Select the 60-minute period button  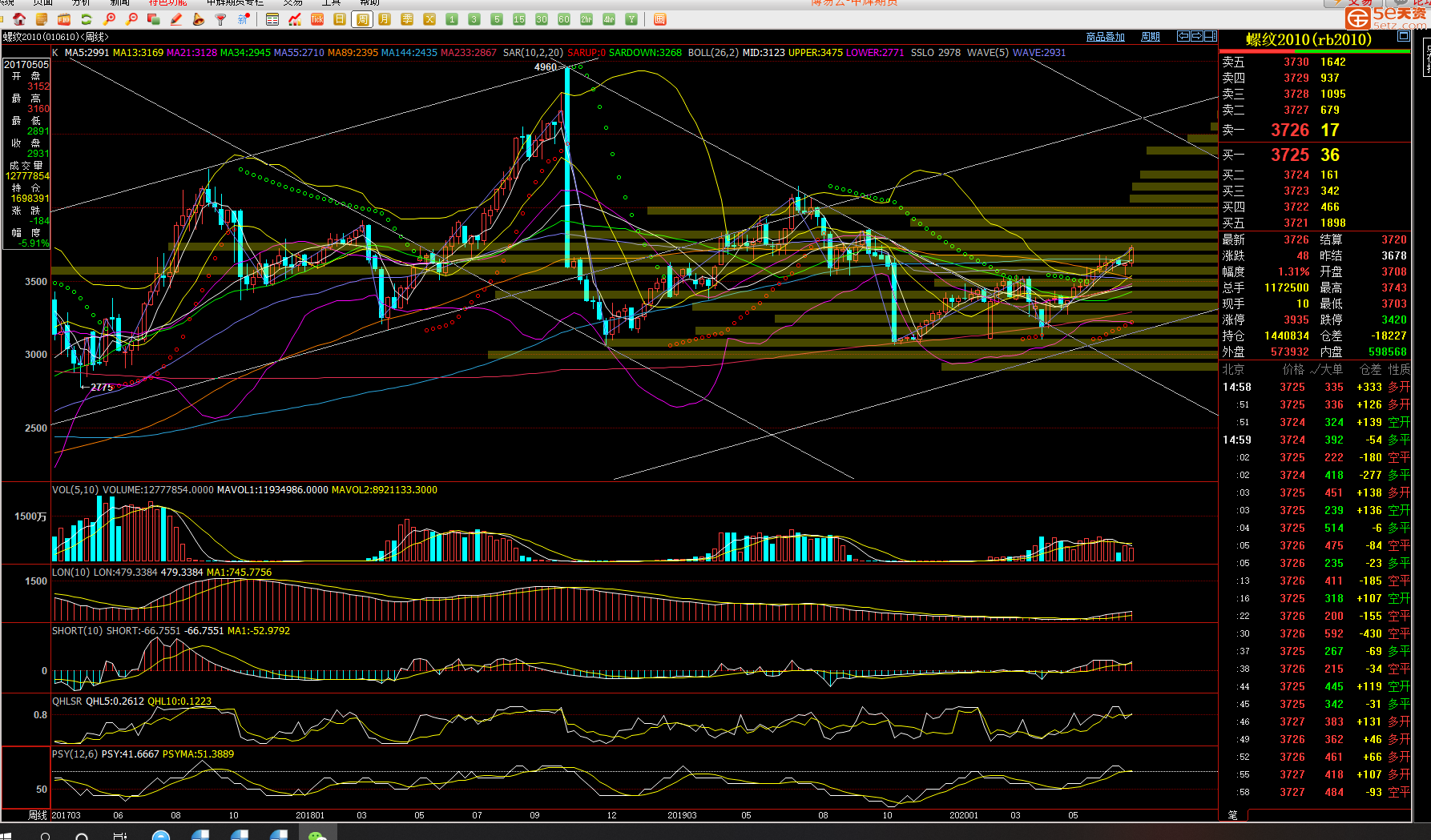(x=564, y=19)
